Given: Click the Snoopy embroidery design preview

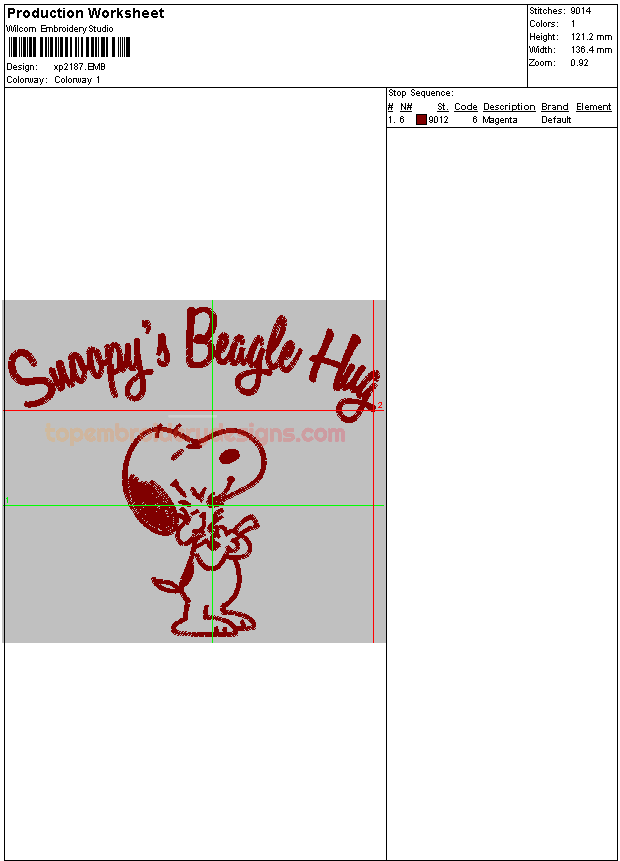Looking at the screenshot, I should click(x=195, y=471).
